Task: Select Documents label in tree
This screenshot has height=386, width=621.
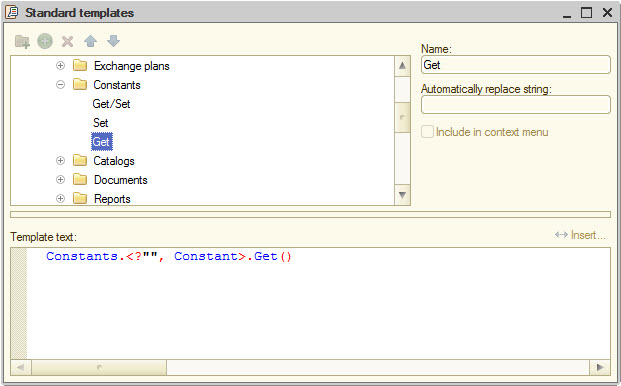Action: click(121, 180)
